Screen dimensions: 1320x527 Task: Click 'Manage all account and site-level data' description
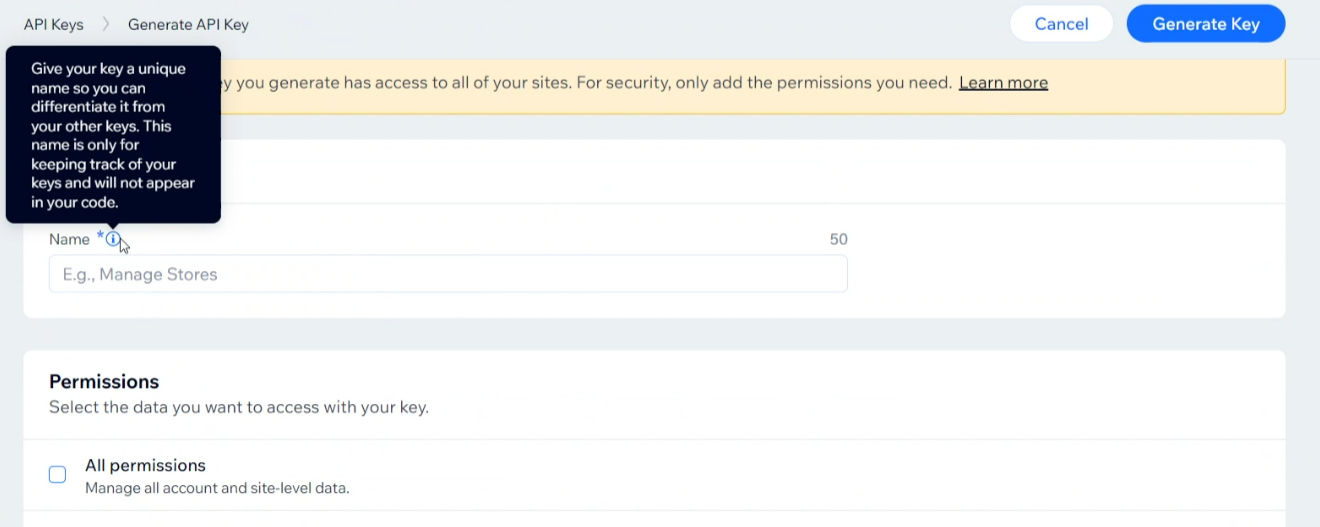pos(217,488)
